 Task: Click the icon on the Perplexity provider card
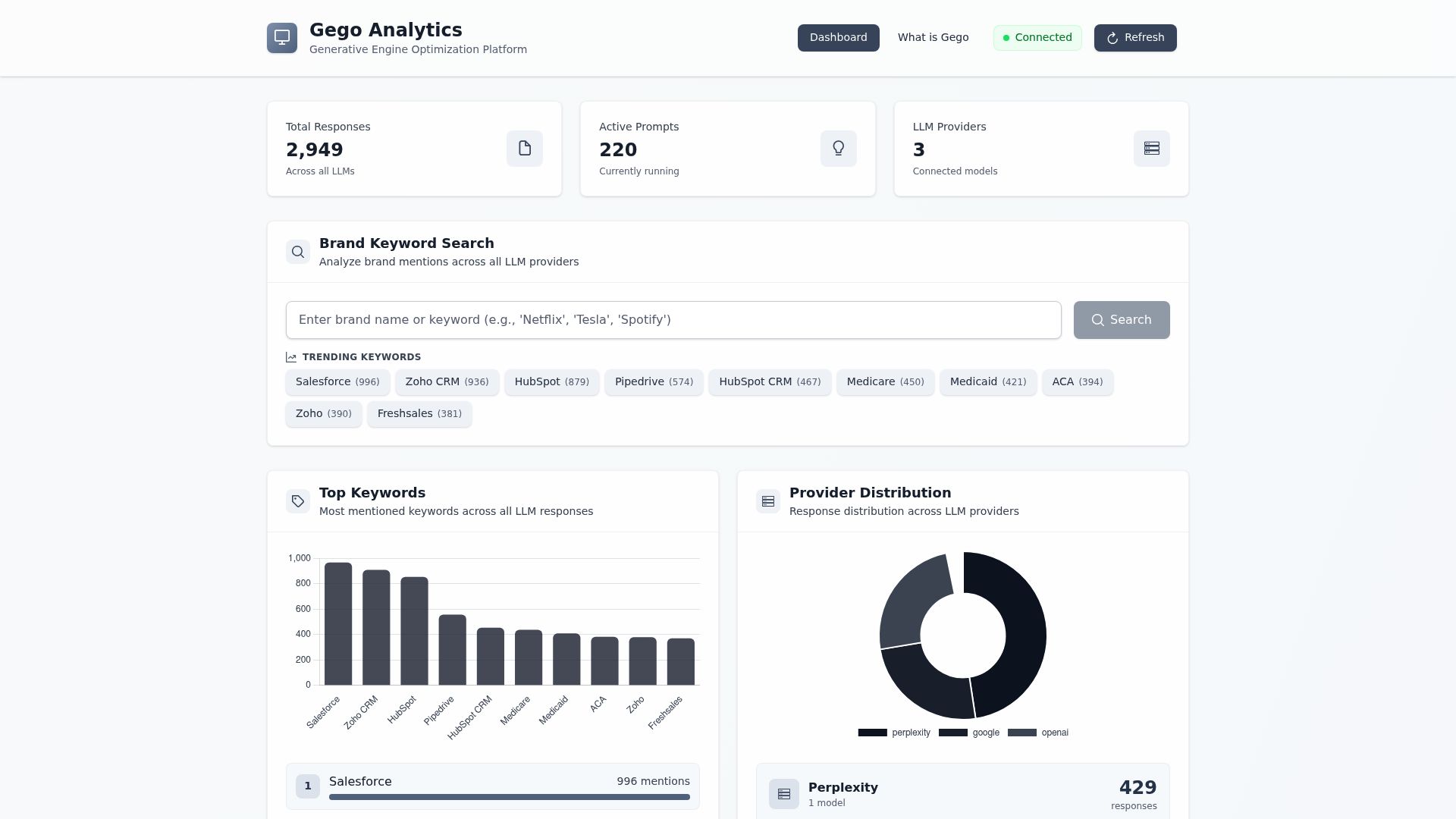point(784,793)
